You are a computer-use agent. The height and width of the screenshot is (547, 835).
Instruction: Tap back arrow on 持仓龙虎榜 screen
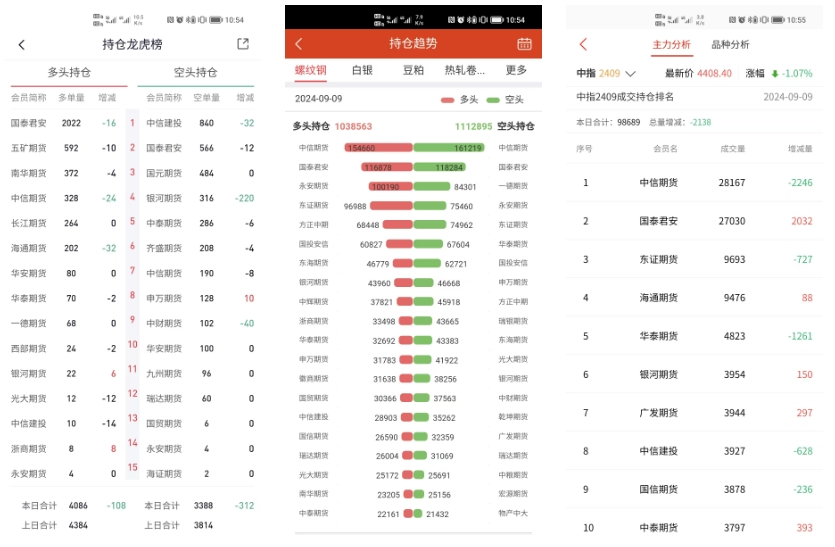[x=22, y=45]
